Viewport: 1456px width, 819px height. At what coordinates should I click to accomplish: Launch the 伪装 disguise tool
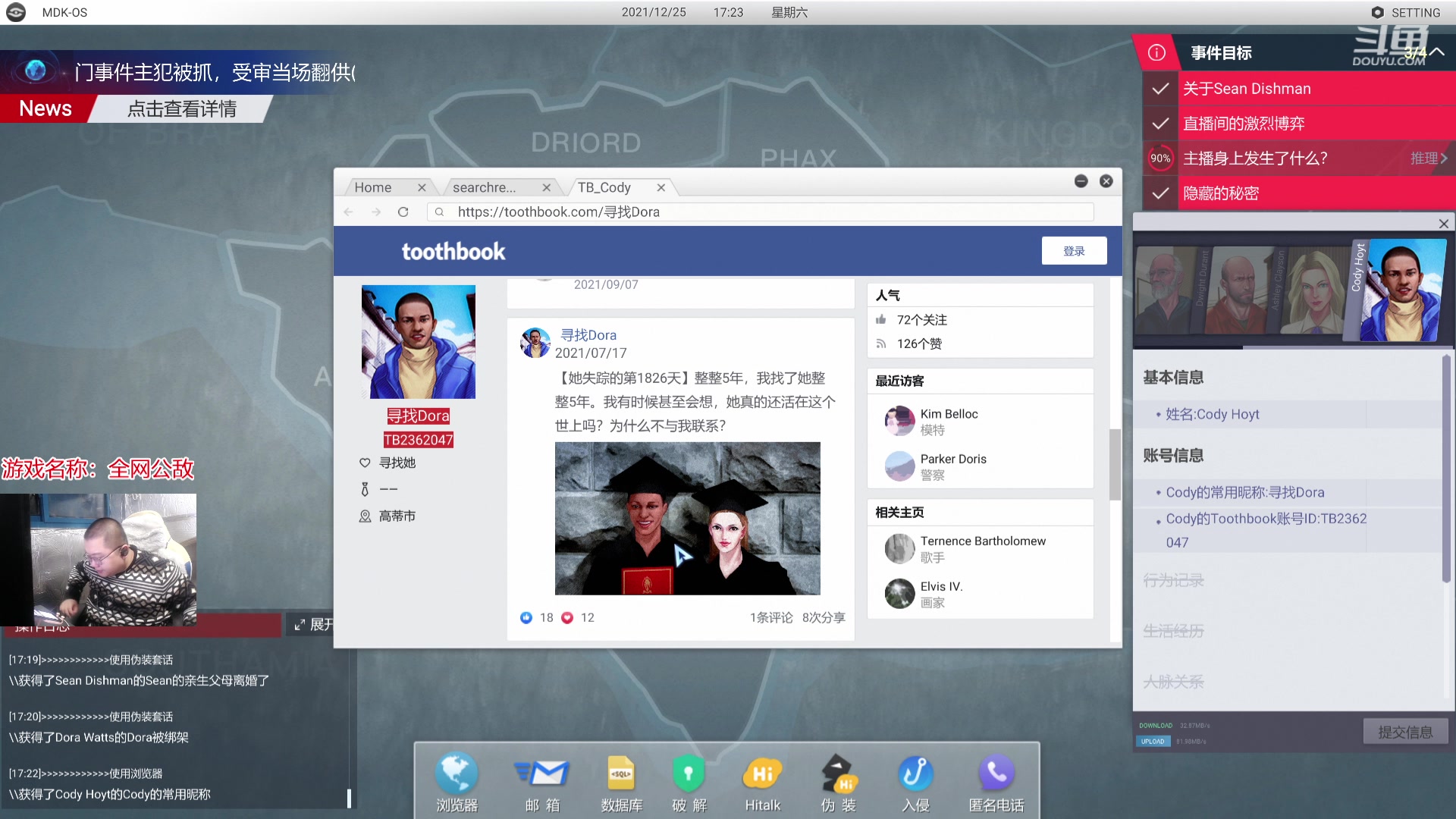[x=838, y=775]
